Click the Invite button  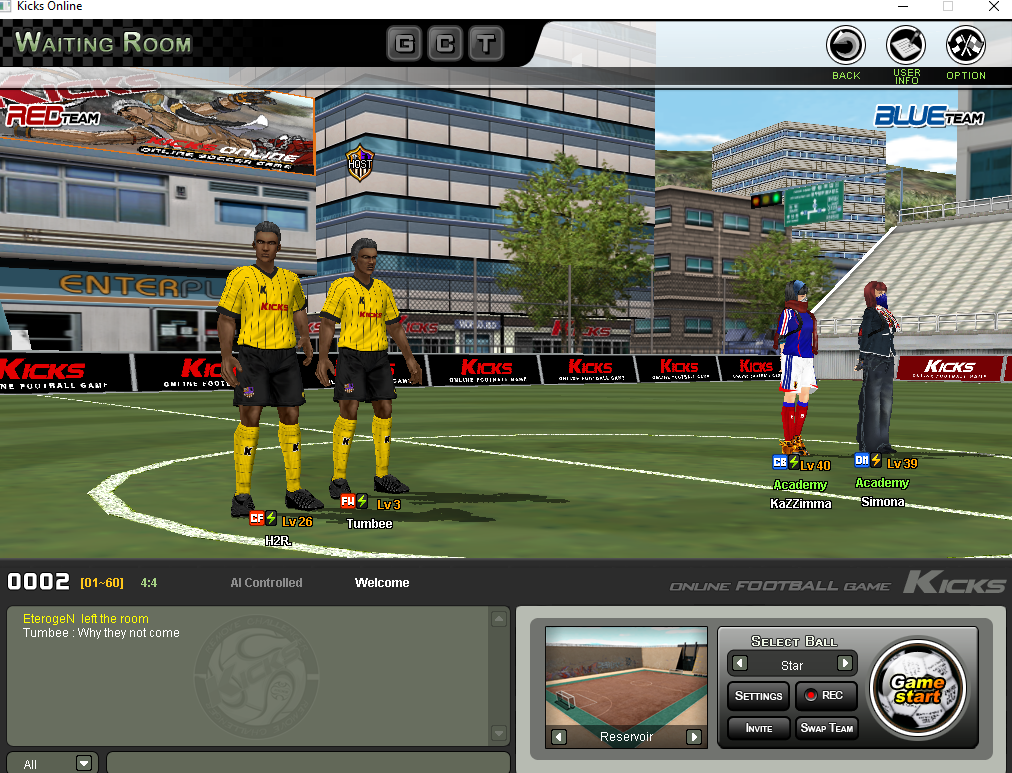click(758, 728)
